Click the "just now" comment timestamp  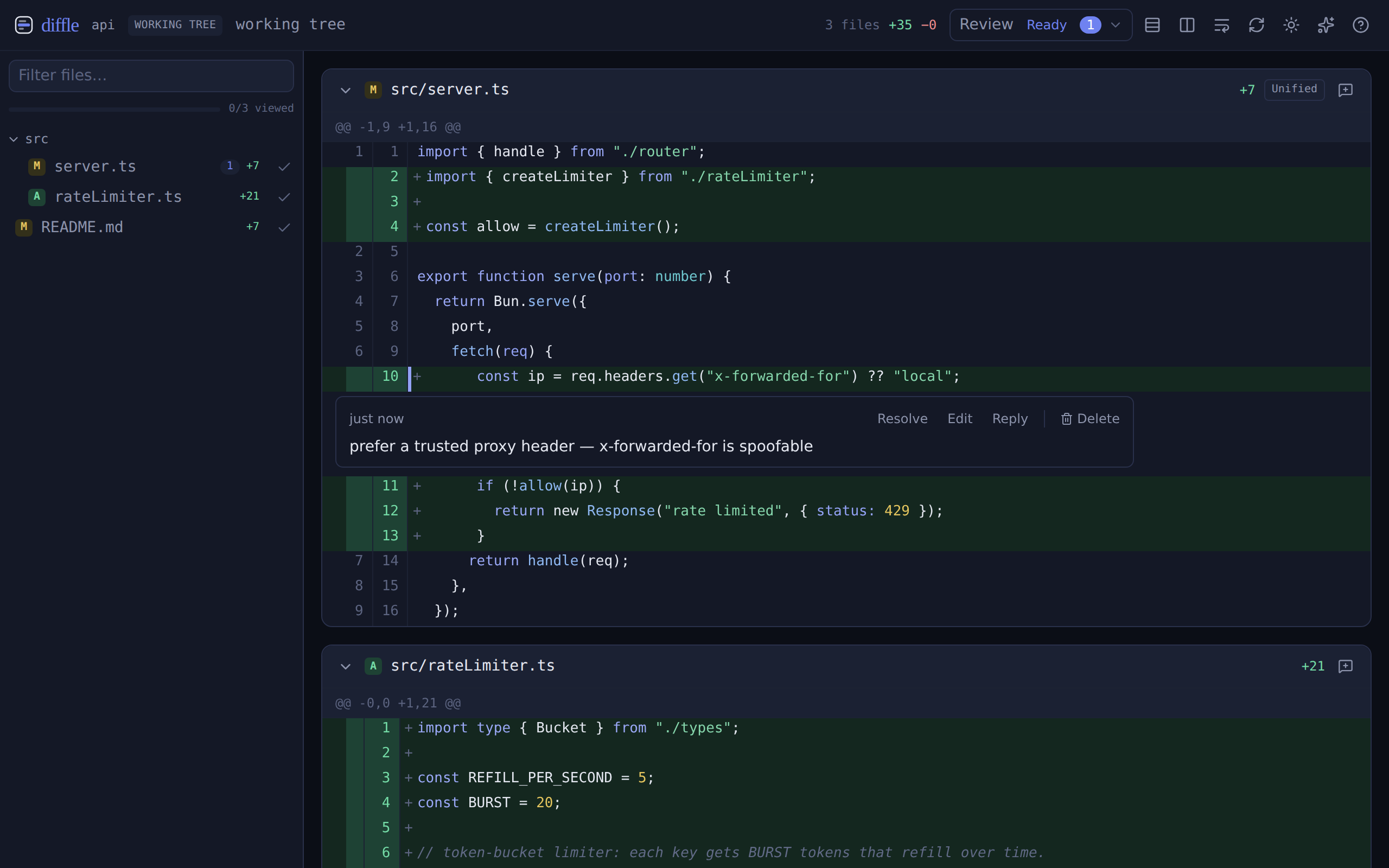coord(376,418)
